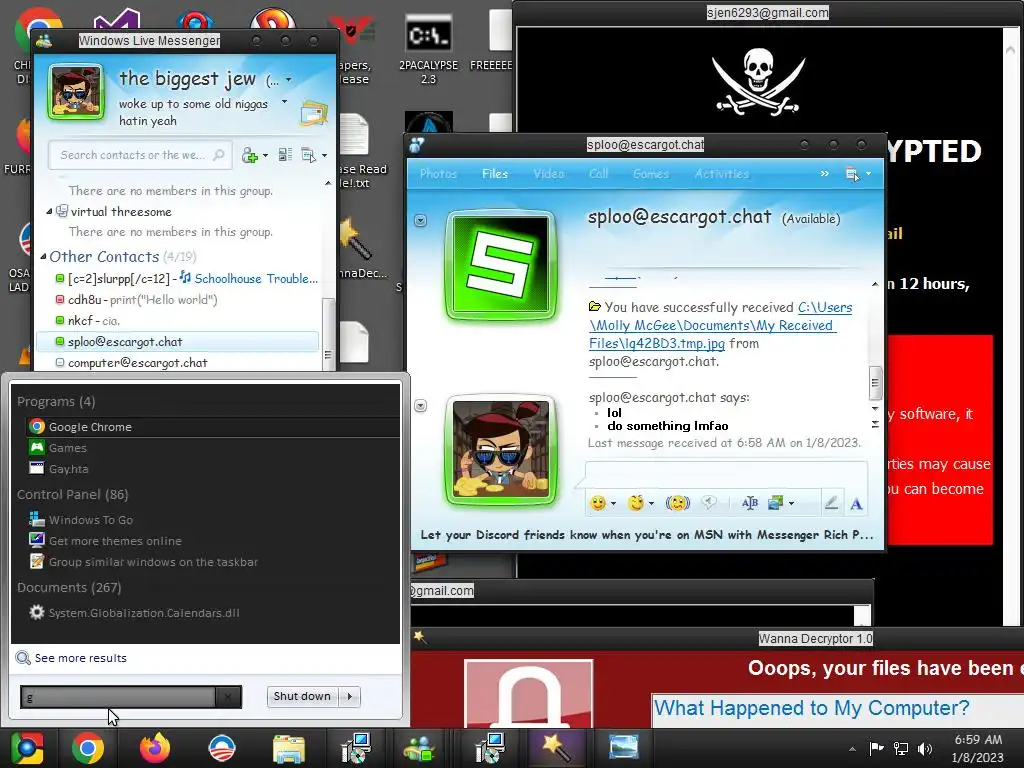Open the Photos tab in chat window
1024x768 pixels.
click(x=438, y=174)
